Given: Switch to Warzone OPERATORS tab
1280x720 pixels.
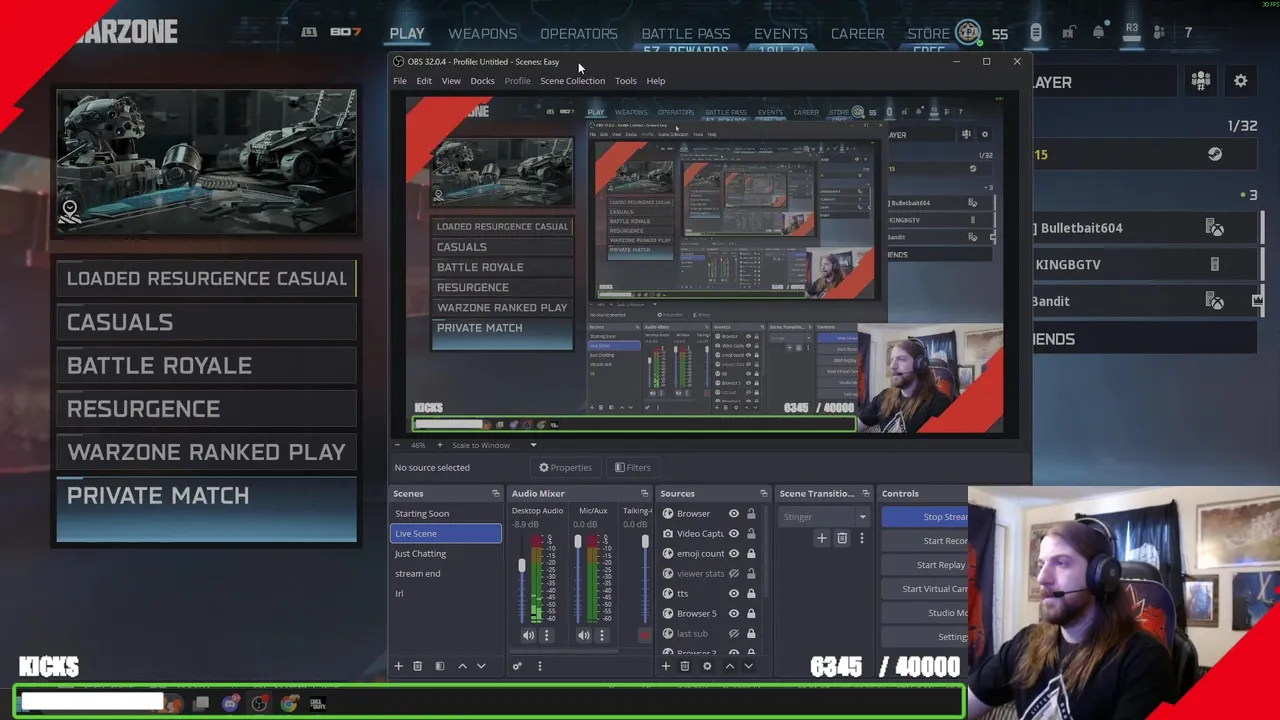Looking at the screenshot, I should 579,34.
